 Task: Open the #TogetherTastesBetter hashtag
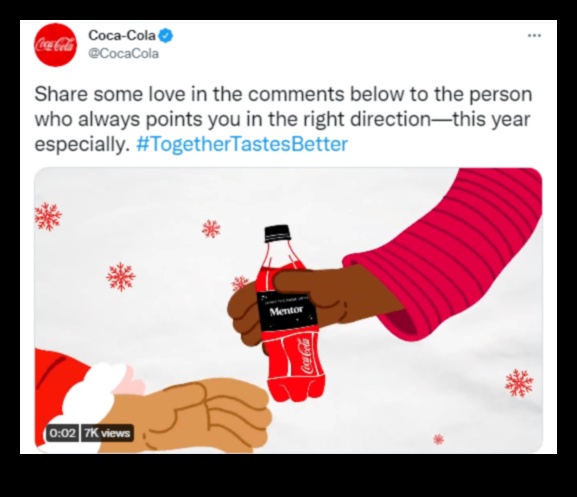click(242, 144)
